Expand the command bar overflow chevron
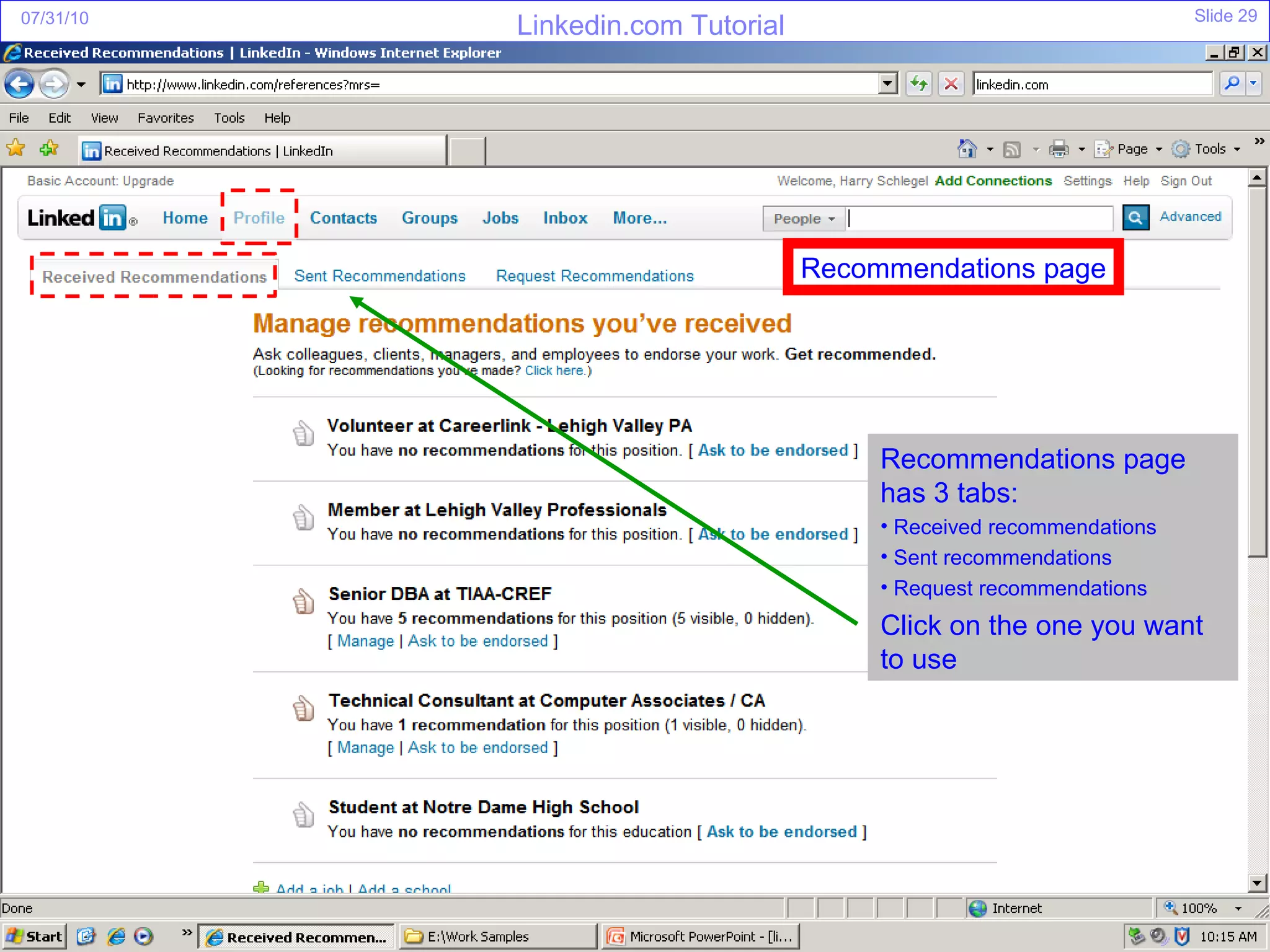This screenshot has height=952, width=1270. [x=1259, y=141]
